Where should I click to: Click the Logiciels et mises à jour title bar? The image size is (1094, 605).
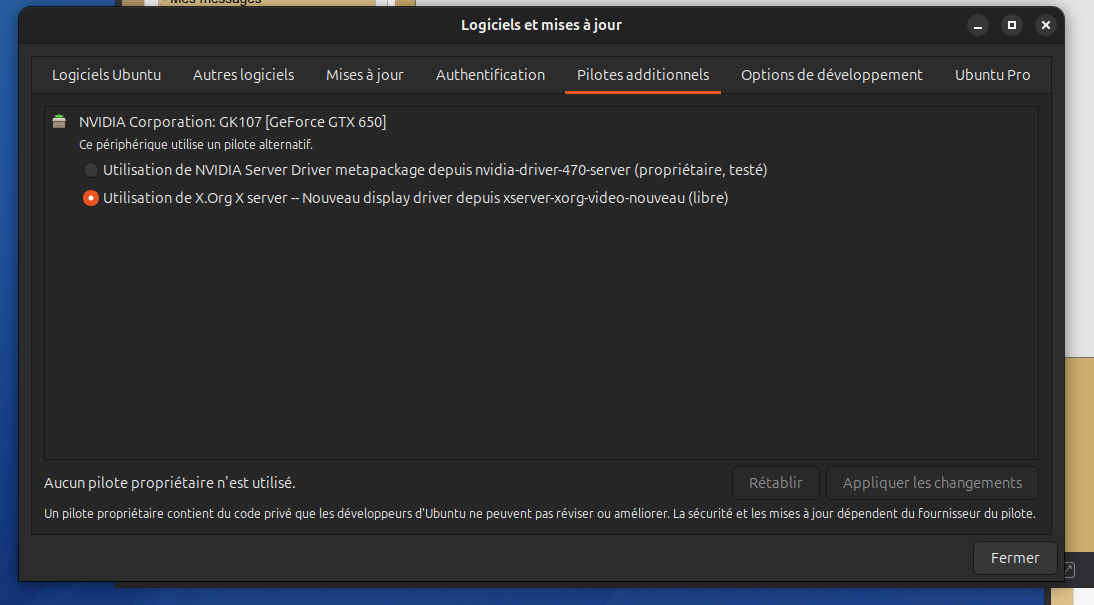(541, 25)
